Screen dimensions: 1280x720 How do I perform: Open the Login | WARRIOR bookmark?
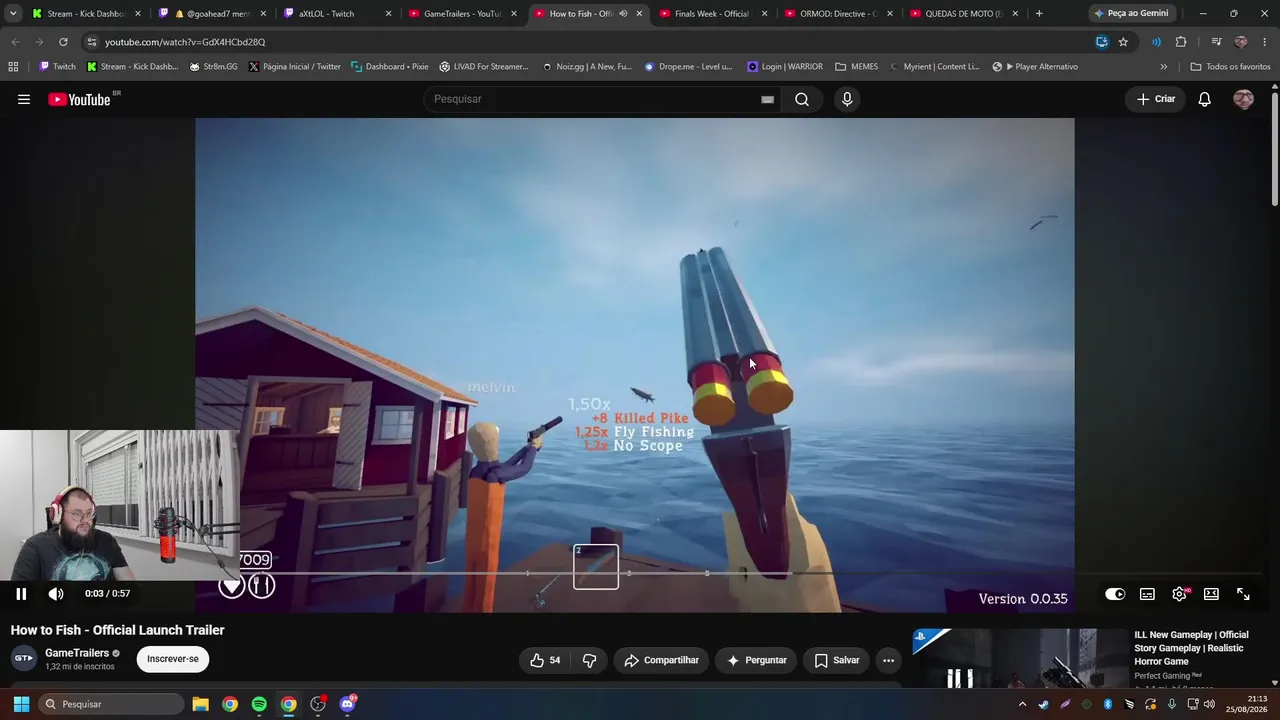pyautogui.click(x=785, y=67)
